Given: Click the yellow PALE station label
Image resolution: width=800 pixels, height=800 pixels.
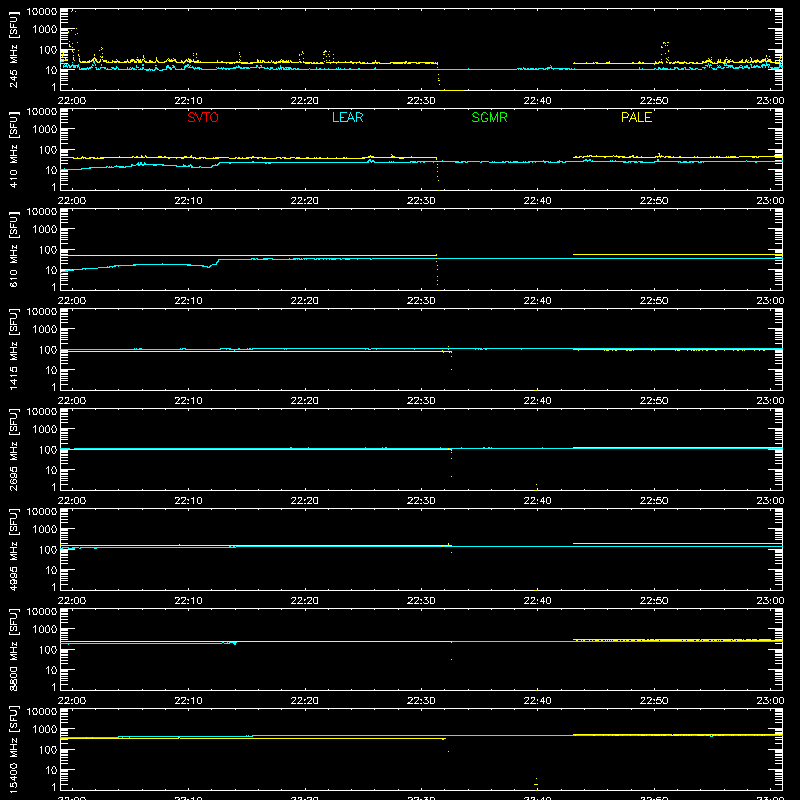Looking at the screenshot, I should 636,117.
